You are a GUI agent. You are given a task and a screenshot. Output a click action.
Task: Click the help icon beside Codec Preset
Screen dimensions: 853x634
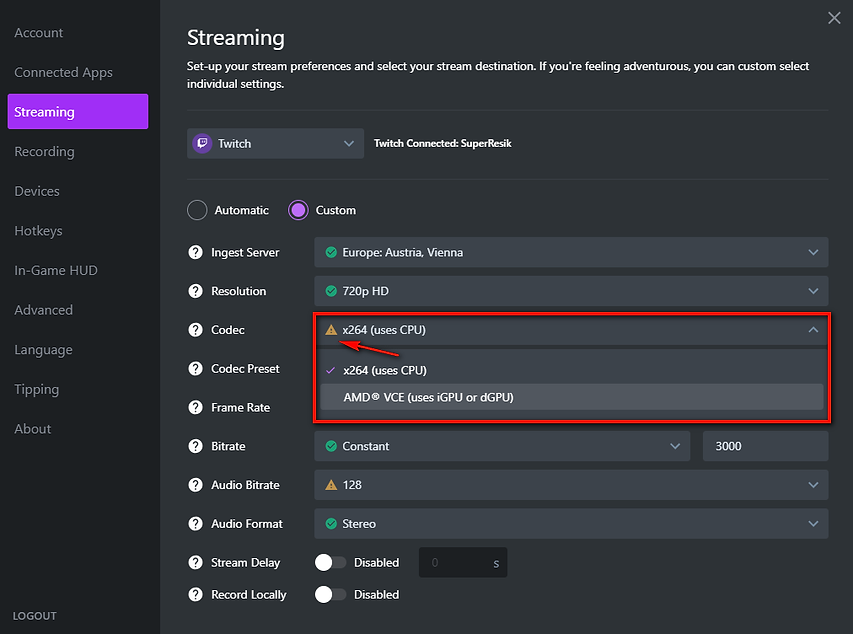(195, 368)
